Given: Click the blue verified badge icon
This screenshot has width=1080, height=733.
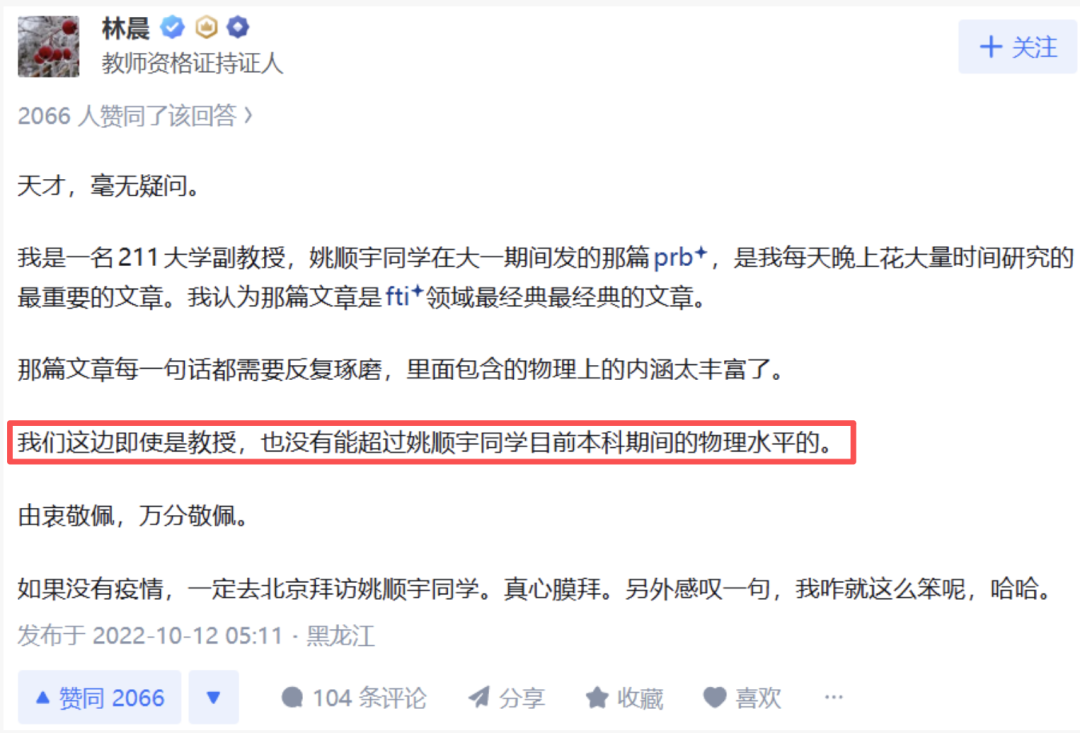Looking at the screenshot, I should tap(172, 28).
